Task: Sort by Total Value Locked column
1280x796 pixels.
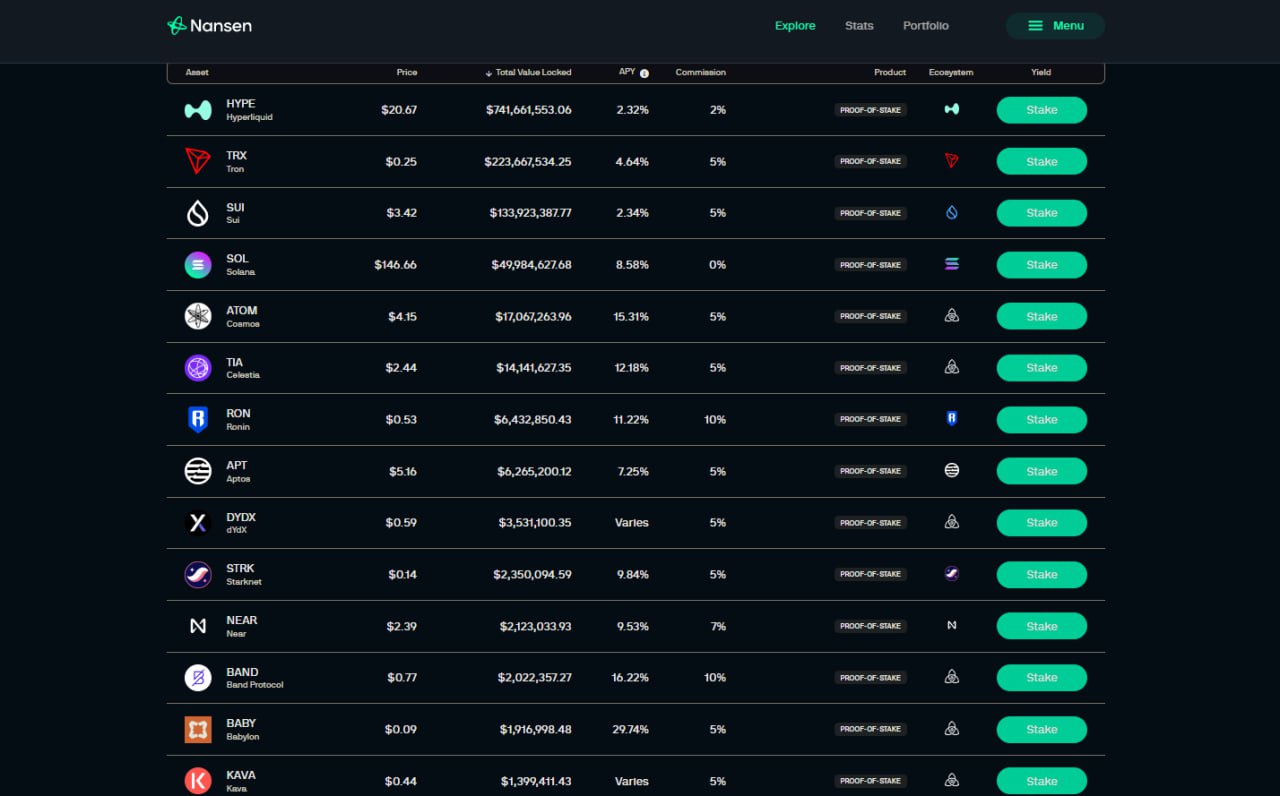Action: 528,73
